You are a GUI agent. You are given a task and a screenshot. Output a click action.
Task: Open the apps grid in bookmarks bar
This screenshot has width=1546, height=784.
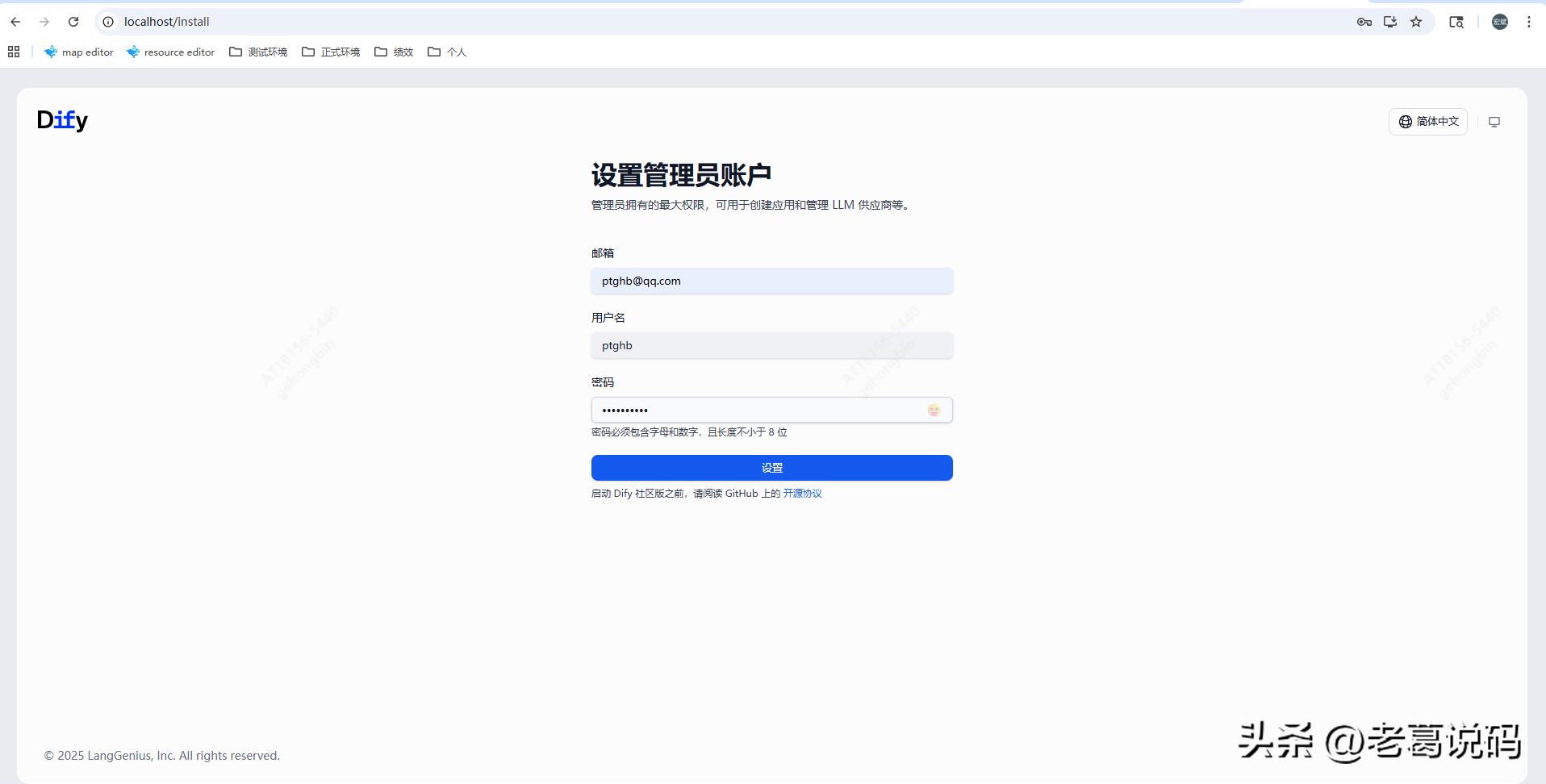coord(14,52)
